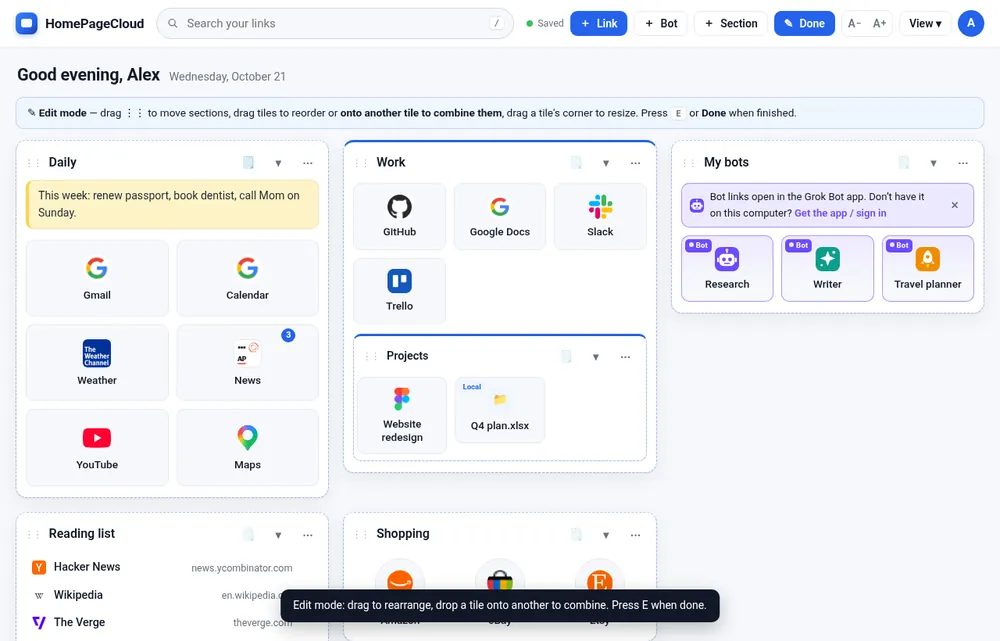
Task: Open the Calendar tile
Action: click(247, 278)
